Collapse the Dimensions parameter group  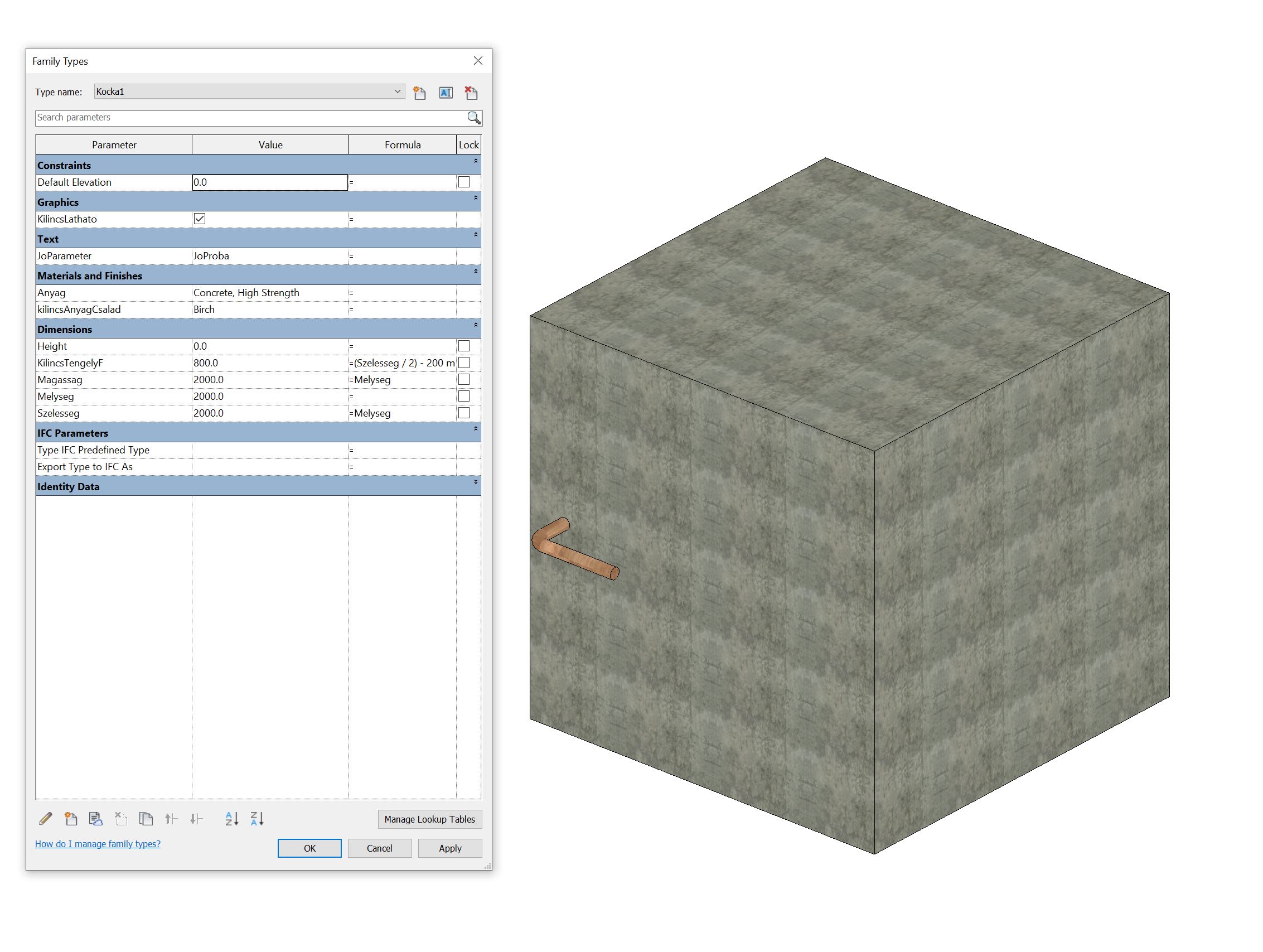pos(476,326)
